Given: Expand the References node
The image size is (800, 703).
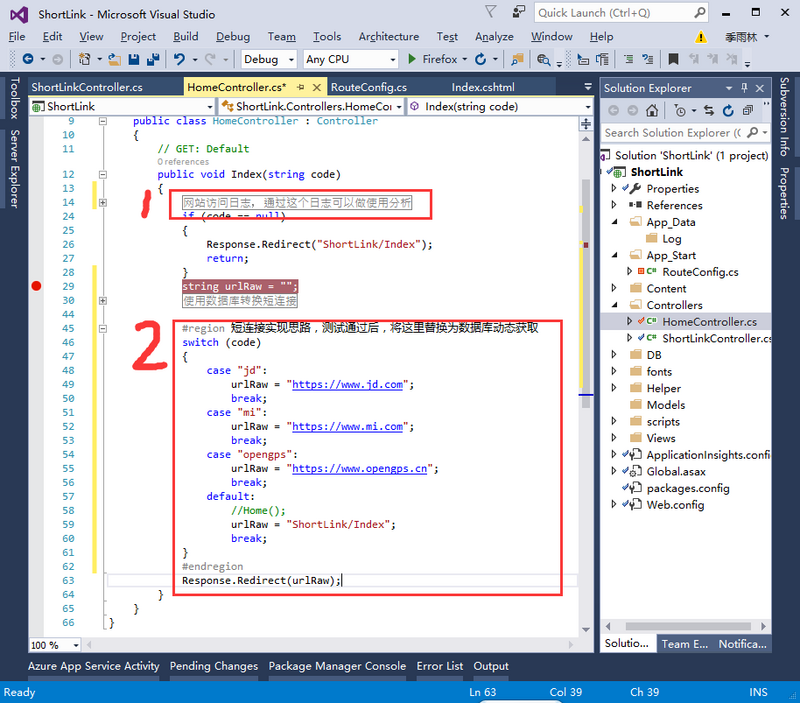Looking at the screenshot, I should [614, 205].
